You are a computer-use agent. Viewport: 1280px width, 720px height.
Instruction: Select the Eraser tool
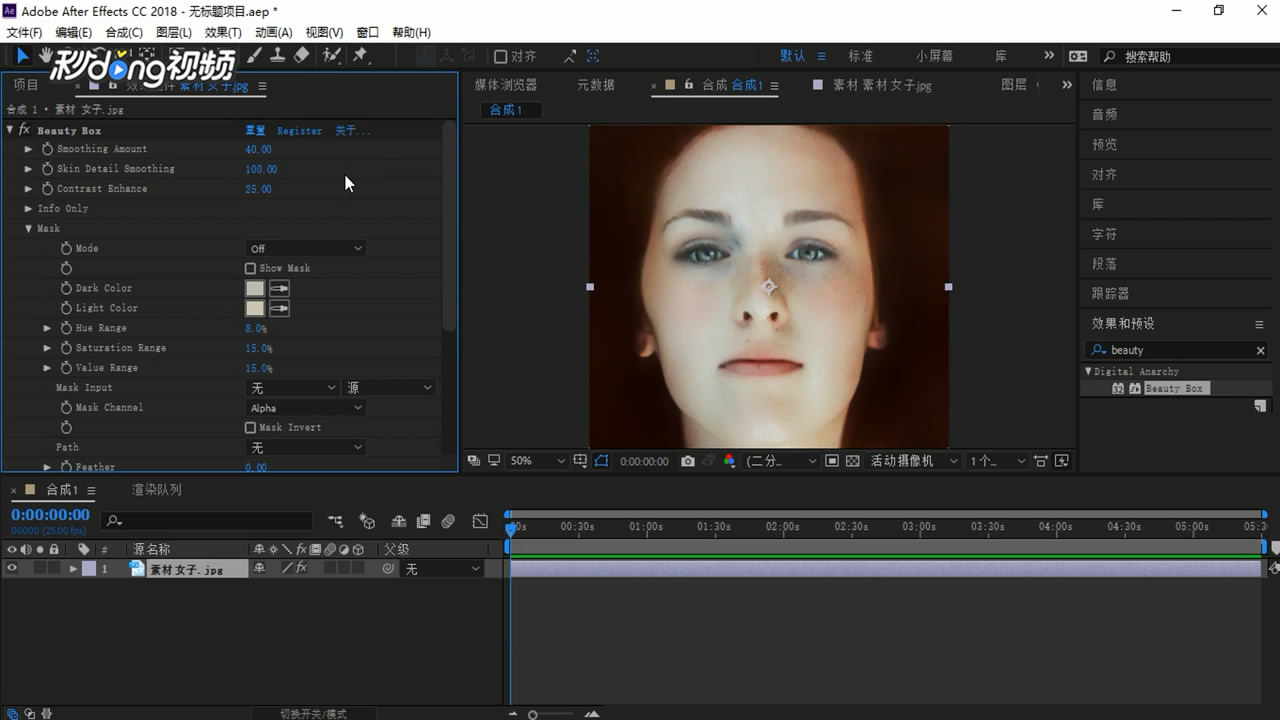[x=301, y=56]
